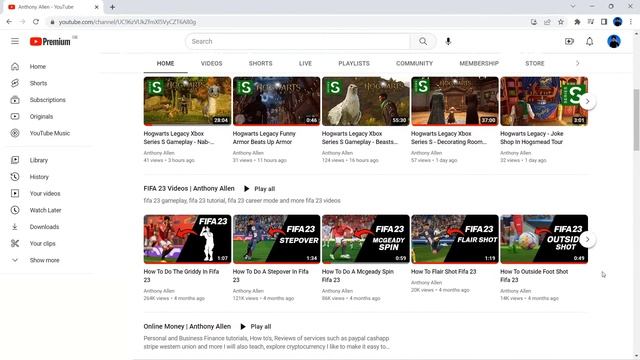Switch to the LIVE channel tab
Screen dimensions: 640x360
pos(305,64)
